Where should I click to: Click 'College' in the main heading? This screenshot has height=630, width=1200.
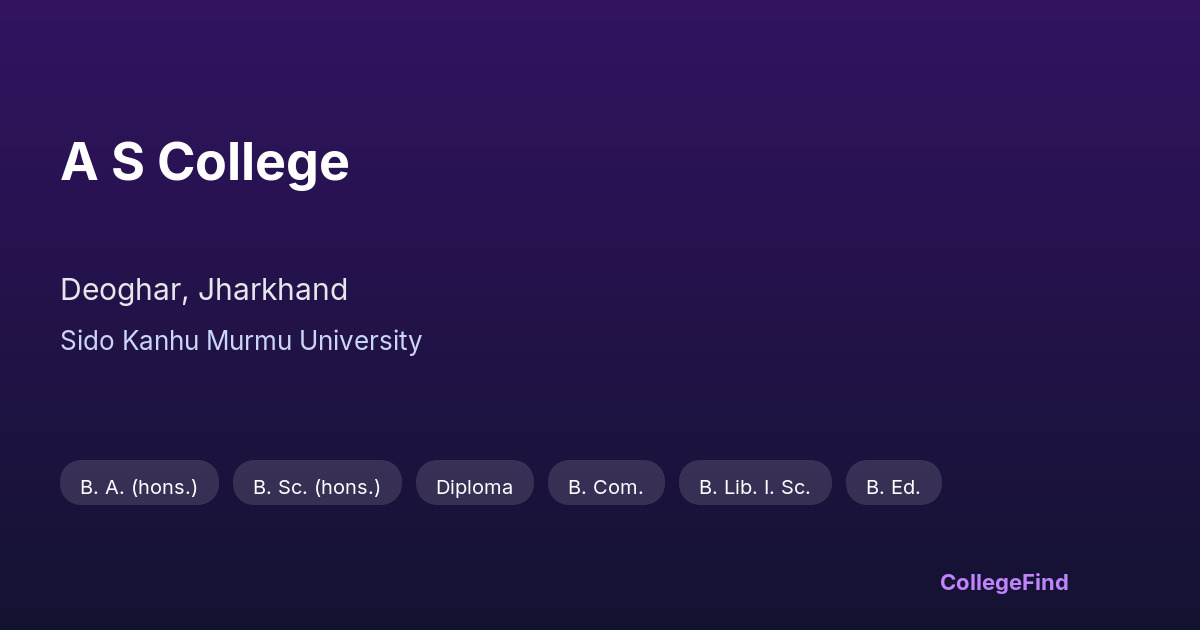pyautogui.click(x=253, y=162)
